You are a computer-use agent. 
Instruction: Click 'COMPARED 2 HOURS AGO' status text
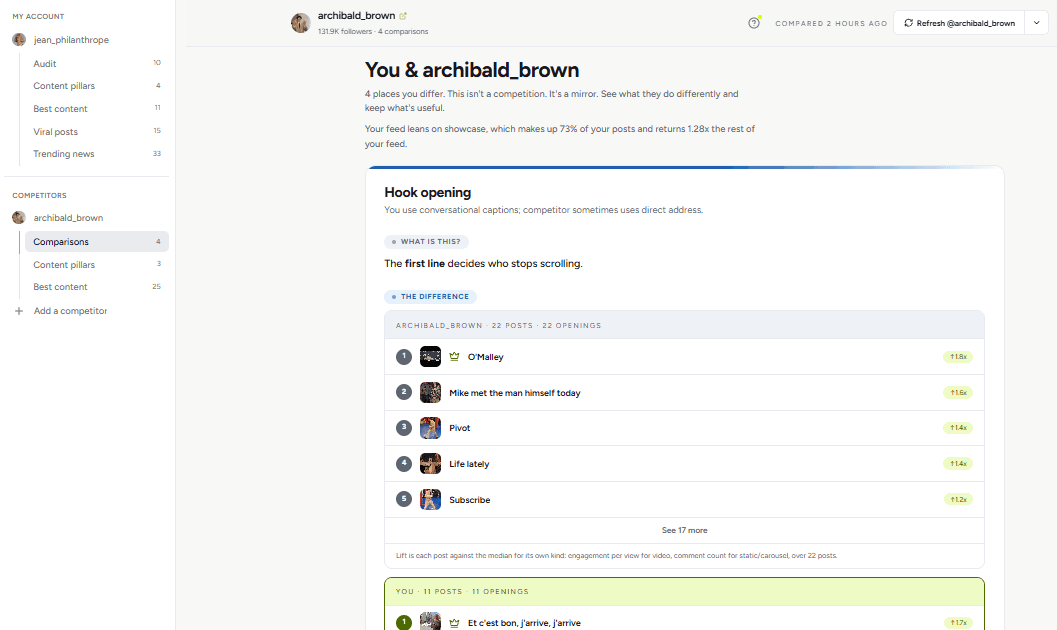[831, 23]
